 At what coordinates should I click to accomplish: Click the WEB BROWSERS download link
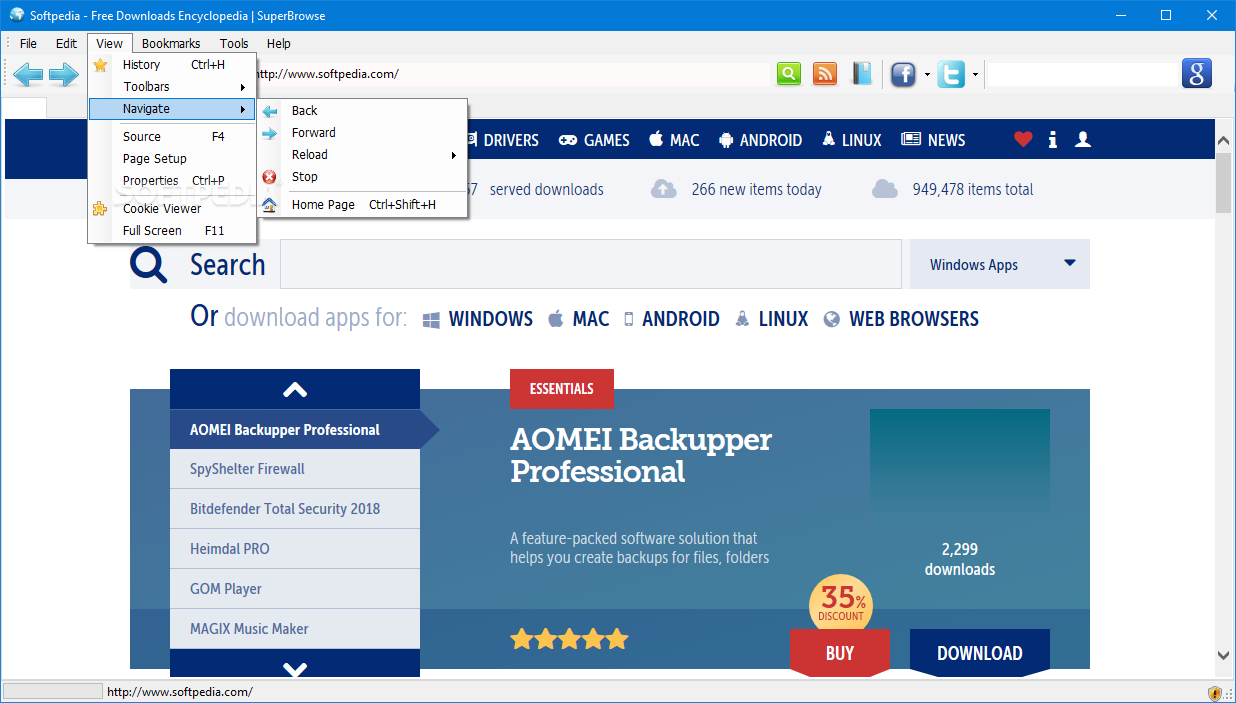(x=901, y=319)
